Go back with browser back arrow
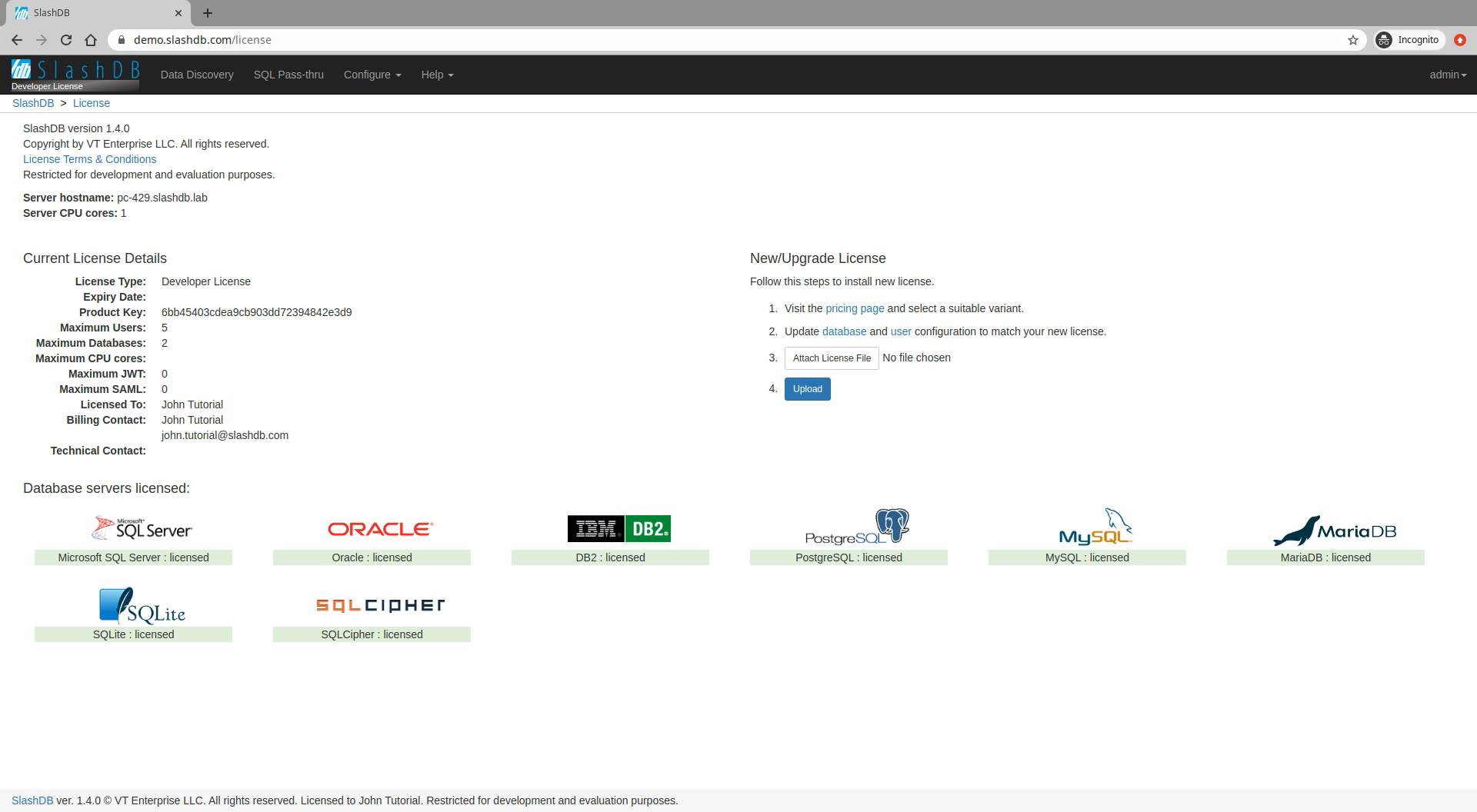The height and width of the screenshot is (812, 1477). (x=17, y=40)
